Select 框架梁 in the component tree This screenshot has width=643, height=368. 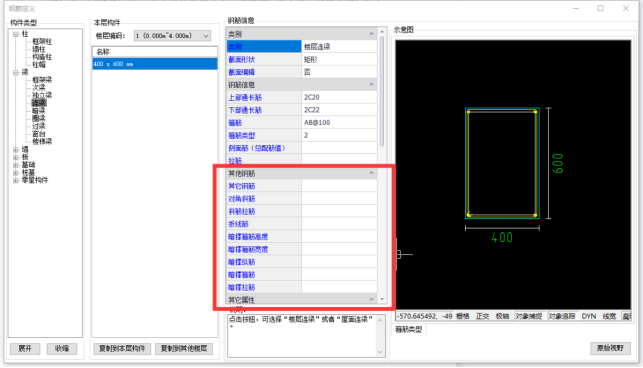[x=42, y=80]
